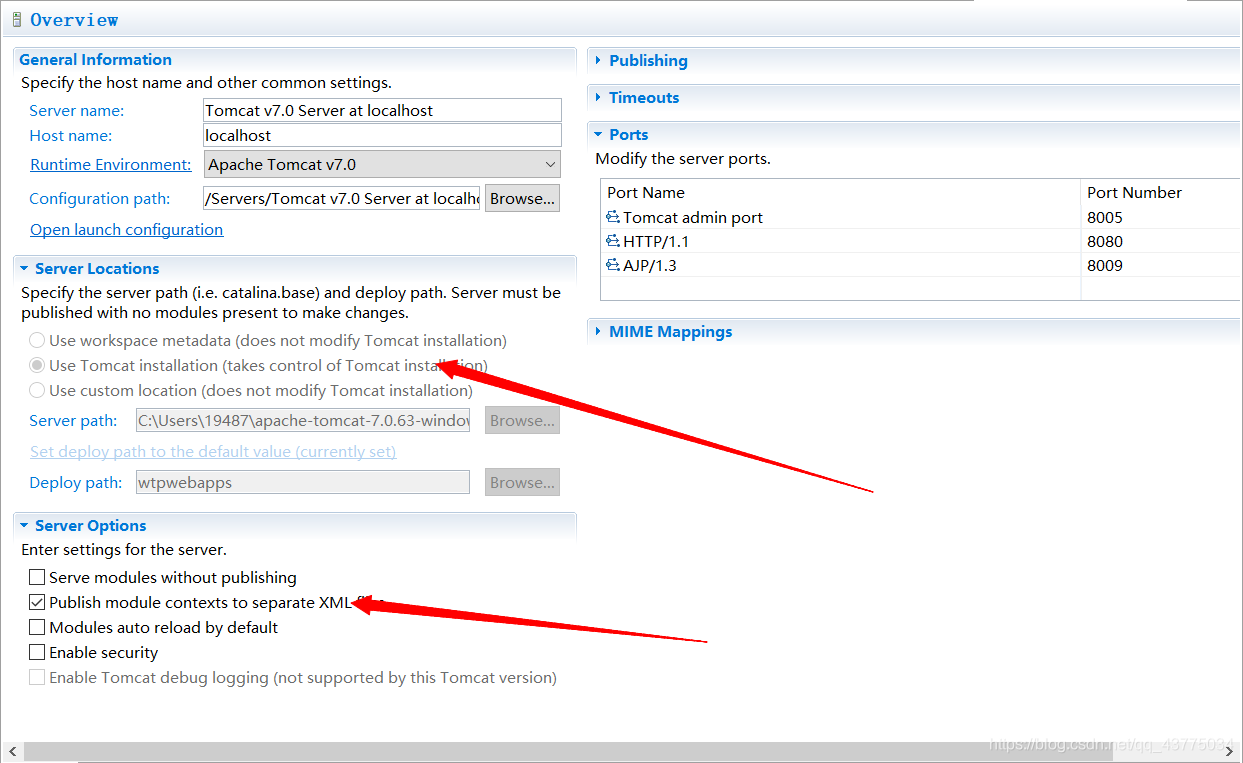
Task: Collapse the Server Locations section
Action: click(x=24, y=268)
